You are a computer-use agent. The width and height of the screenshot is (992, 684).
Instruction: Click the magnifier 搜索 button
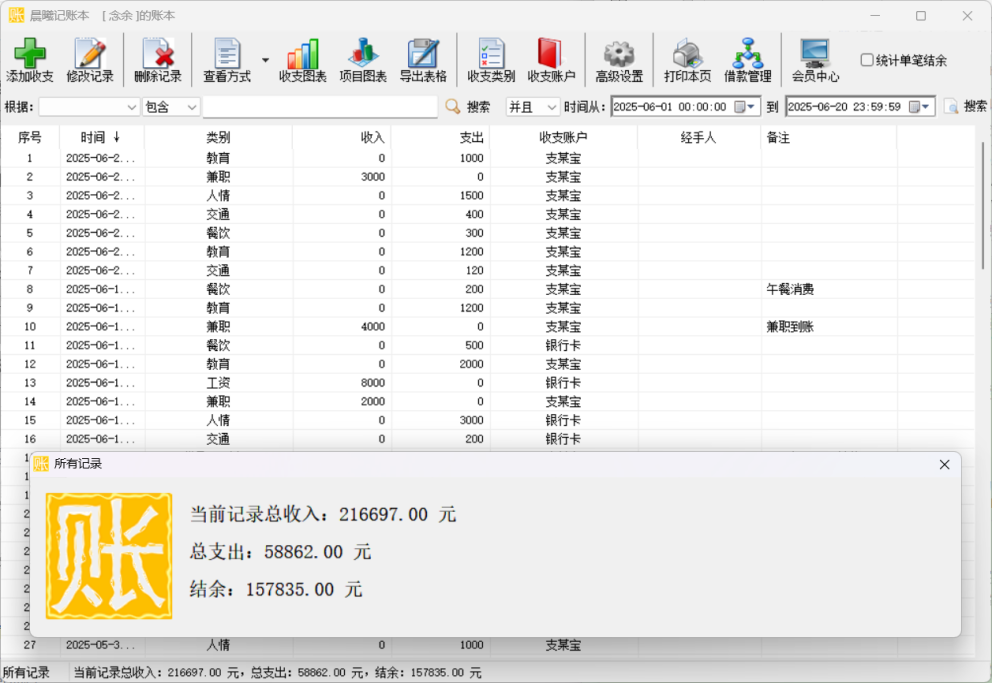tap(468, 107)
